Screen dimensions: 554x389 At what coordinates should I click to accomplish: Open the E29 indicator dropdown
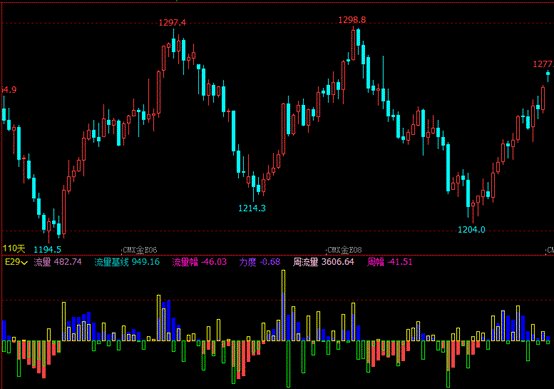pos(16,262)
